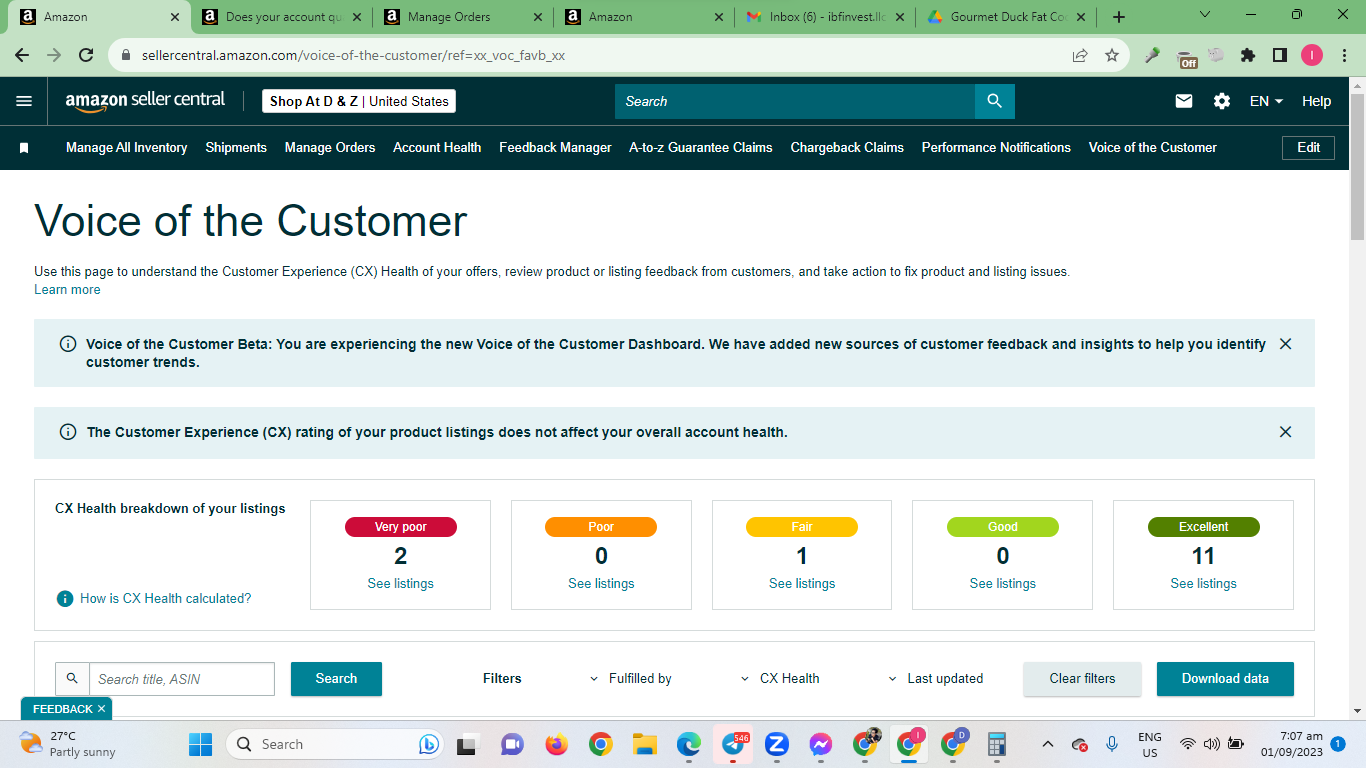Click the info icon on the Voice of the Customer Beta banner
The width and height of the screenshot is (1366, 768).
pyautogui.click(x=68, y=344)
